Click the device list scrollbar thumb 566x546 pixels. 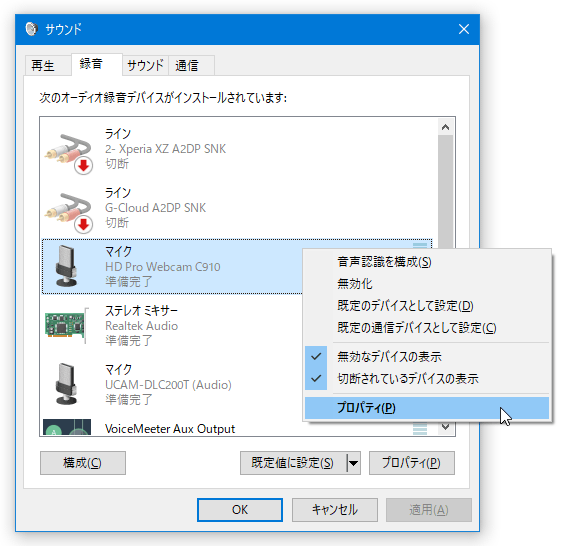click(445, 191)
